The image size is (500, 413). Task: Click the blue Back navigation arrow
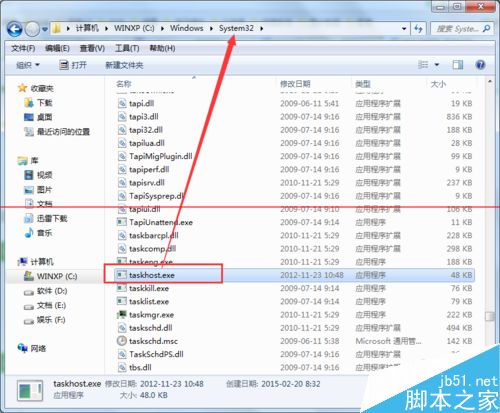[14, 29]
